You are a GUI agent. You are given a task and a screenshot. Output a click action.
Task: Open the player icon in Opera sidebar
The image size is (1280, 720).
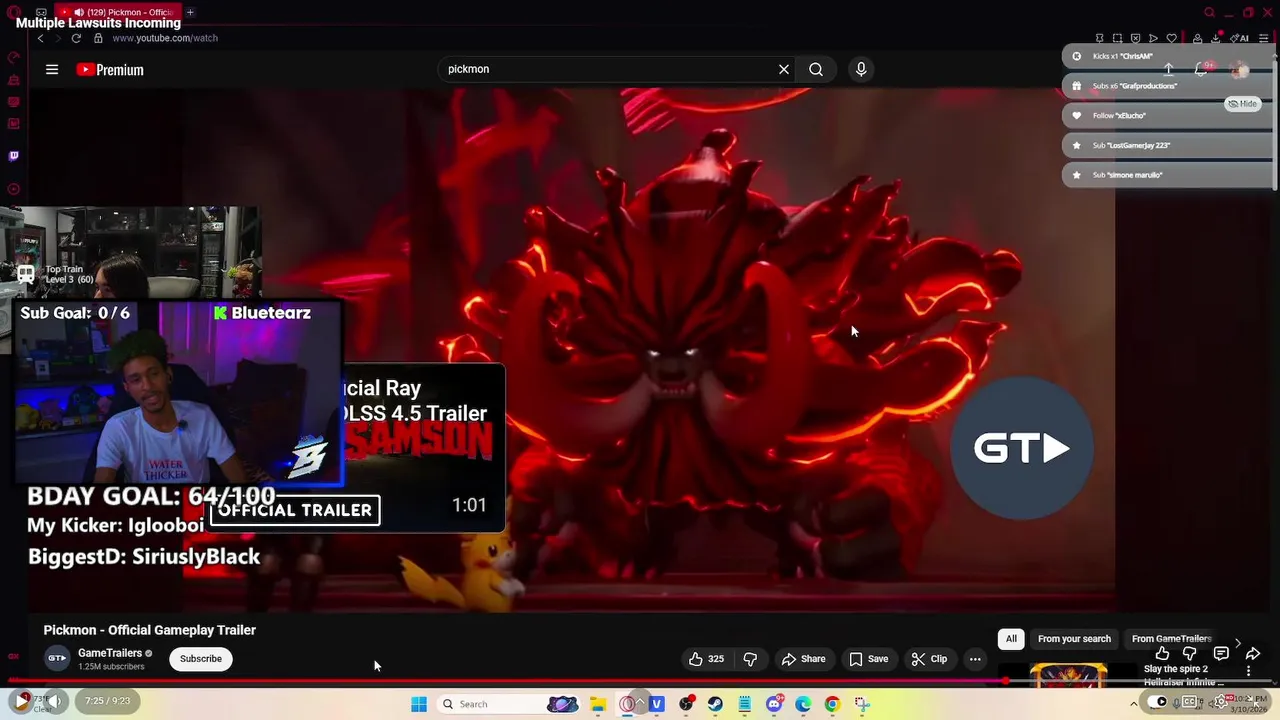[x=13, y=189]
